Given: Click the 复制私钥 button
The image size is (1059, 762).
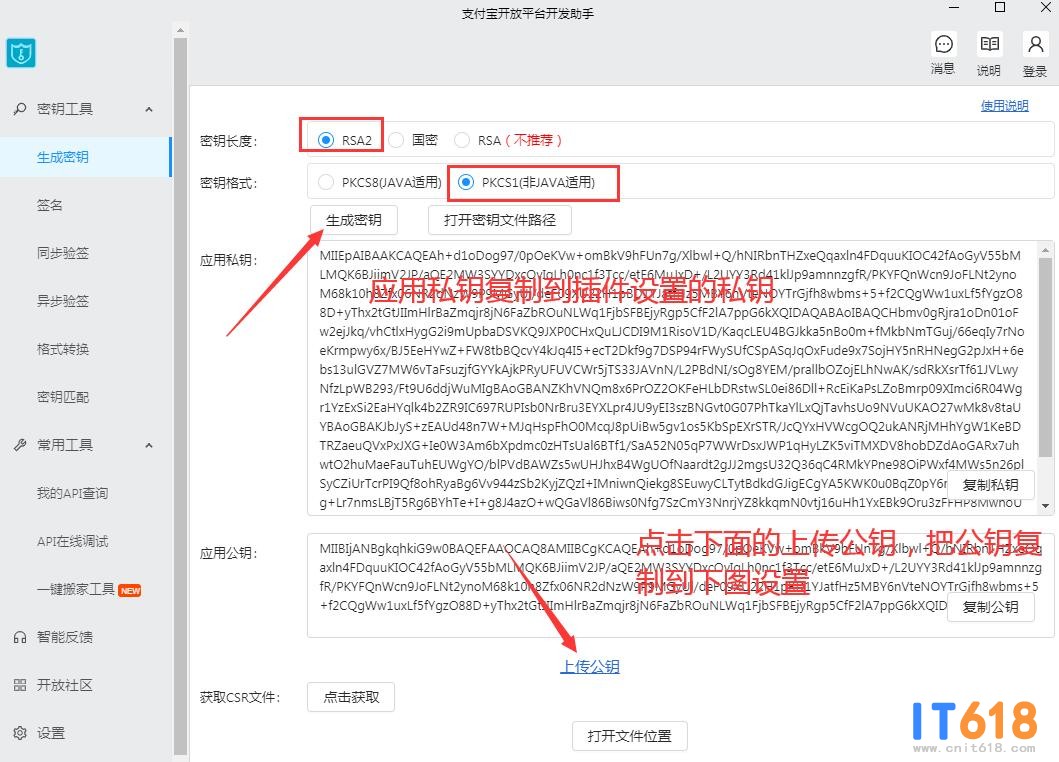Looking at the screenshot, I should [990, 485].
